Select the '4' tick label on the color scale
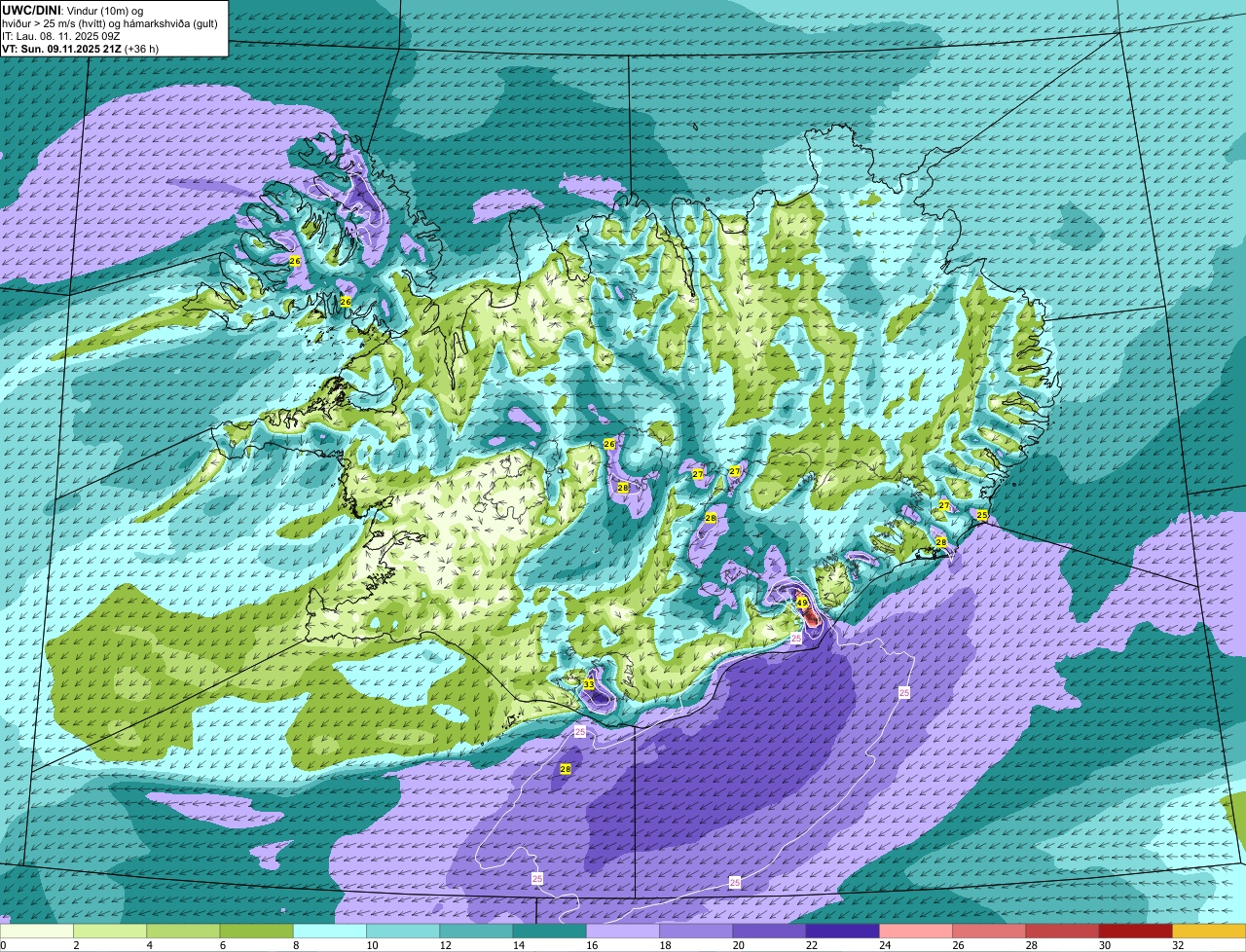Screen dimensions: 1246x952 point(148,945)
